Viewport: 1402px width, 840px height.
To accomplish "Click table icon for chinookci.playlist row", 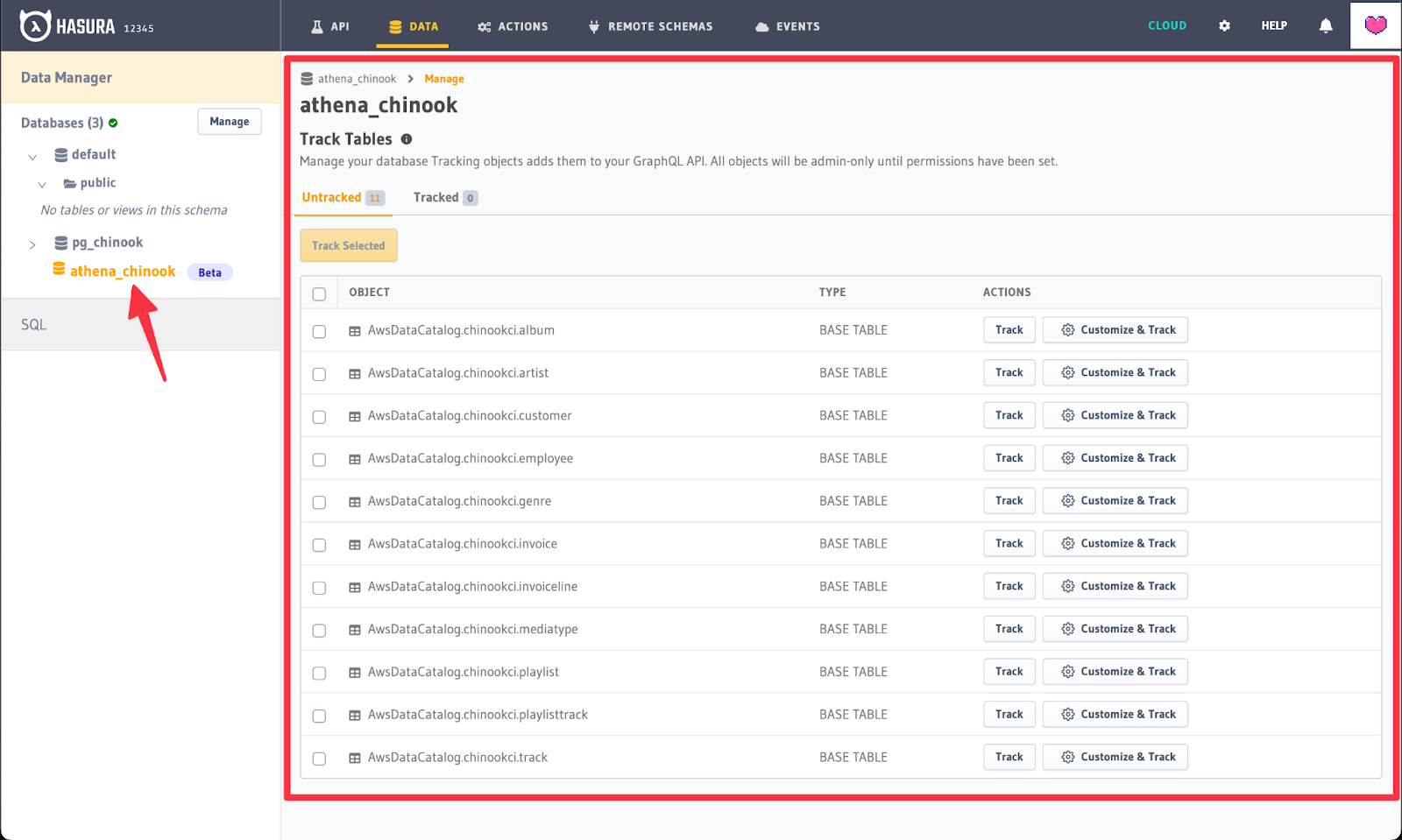I will point(355,673).
